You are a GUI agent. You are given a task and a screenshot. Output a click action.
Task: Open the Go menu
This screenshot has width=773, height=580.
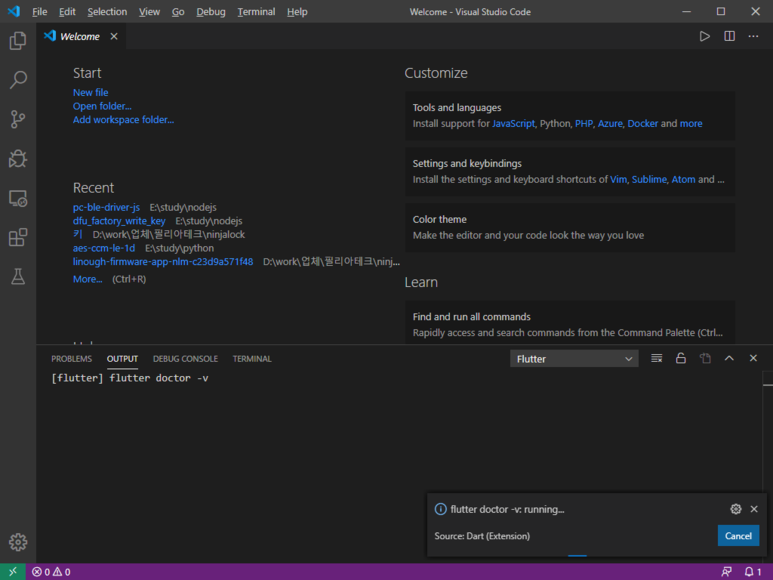(178, 12)
